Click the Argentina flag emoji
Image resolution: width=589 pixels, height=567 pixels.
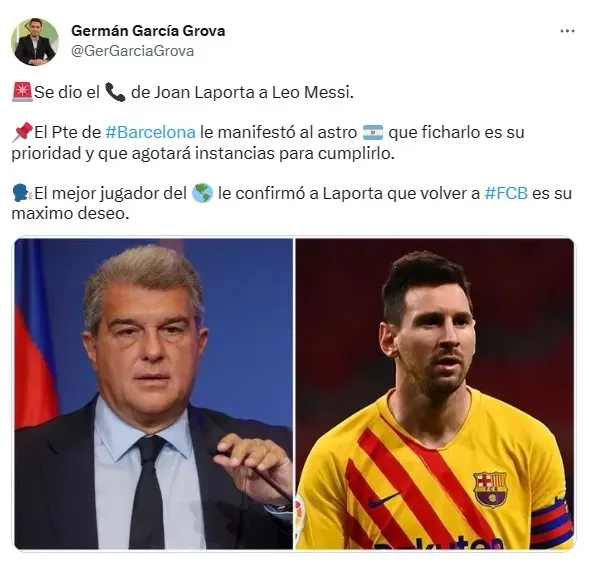(x=373, y=133)
